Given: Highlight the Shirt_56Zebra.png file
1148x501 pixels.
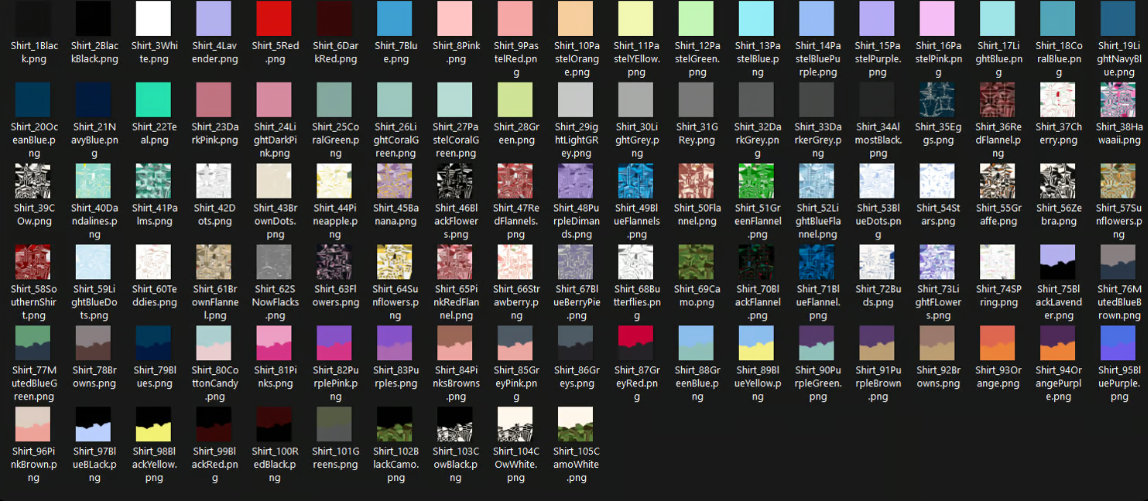Looking at the screenshot, I should coord(1057,182).
